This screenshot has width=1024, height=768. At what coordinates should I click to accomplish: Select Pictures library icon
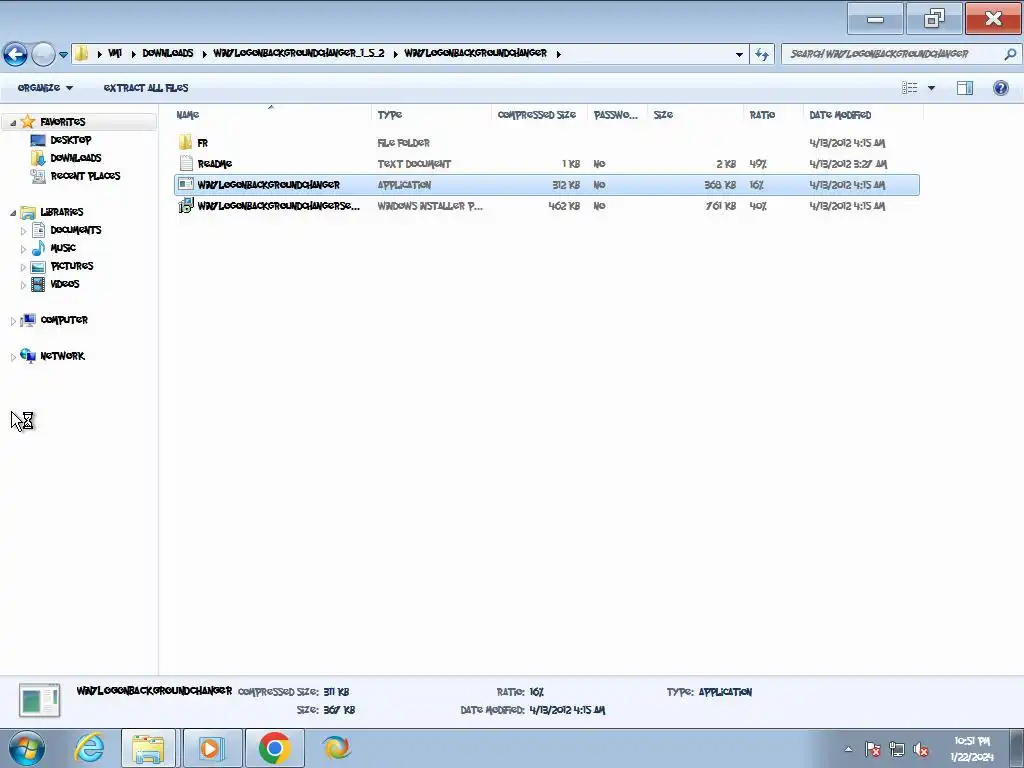39,266
